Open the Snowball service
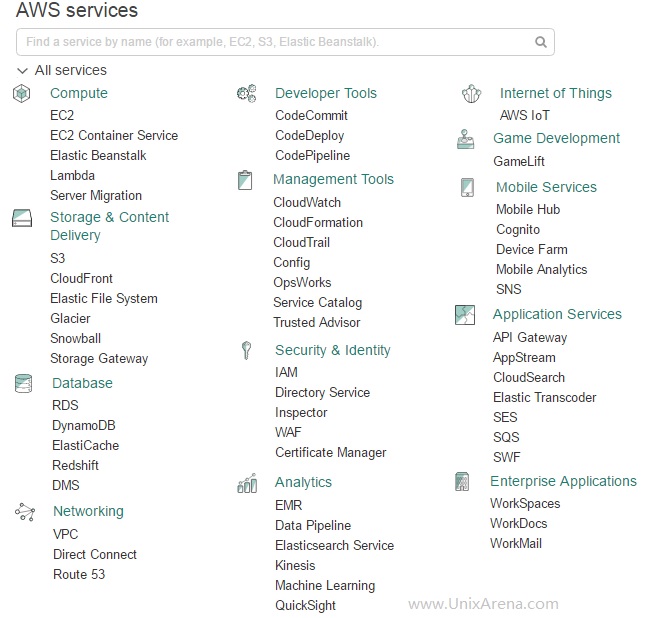665x618 pixels. [x=75, y=338]
